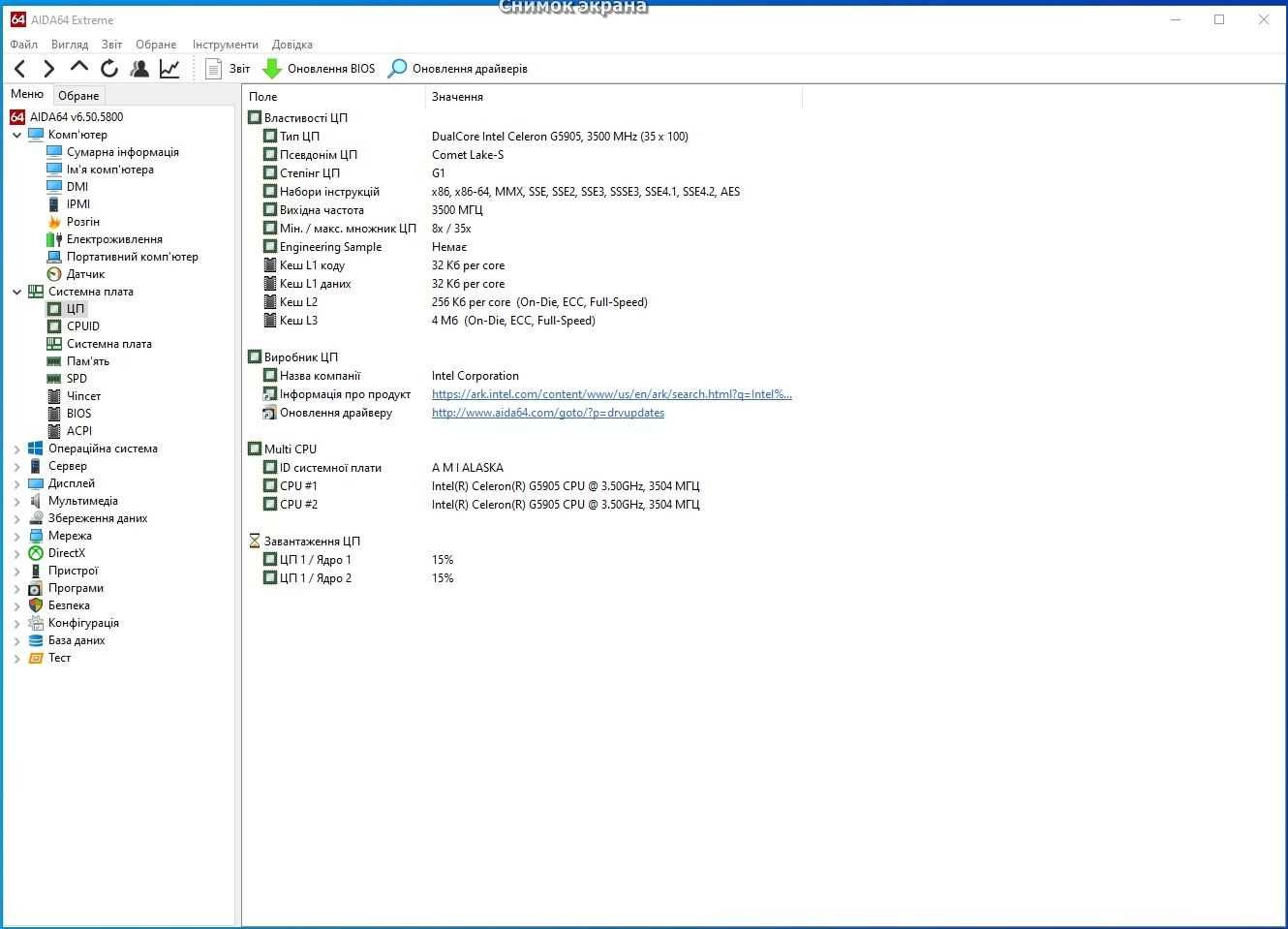Open the user profile icon in toolbar
The height and width of the screenshot is (929, 1288).
139,69
